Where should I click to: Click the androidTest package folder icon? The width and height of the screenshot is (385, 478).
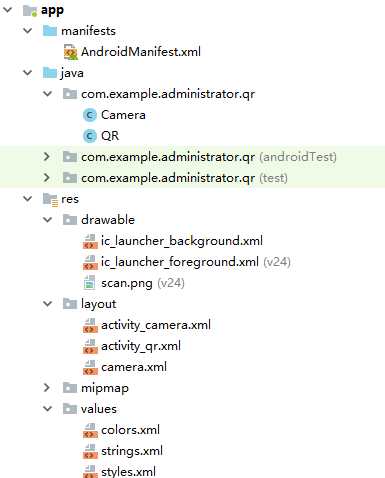[x=70, y=157]
